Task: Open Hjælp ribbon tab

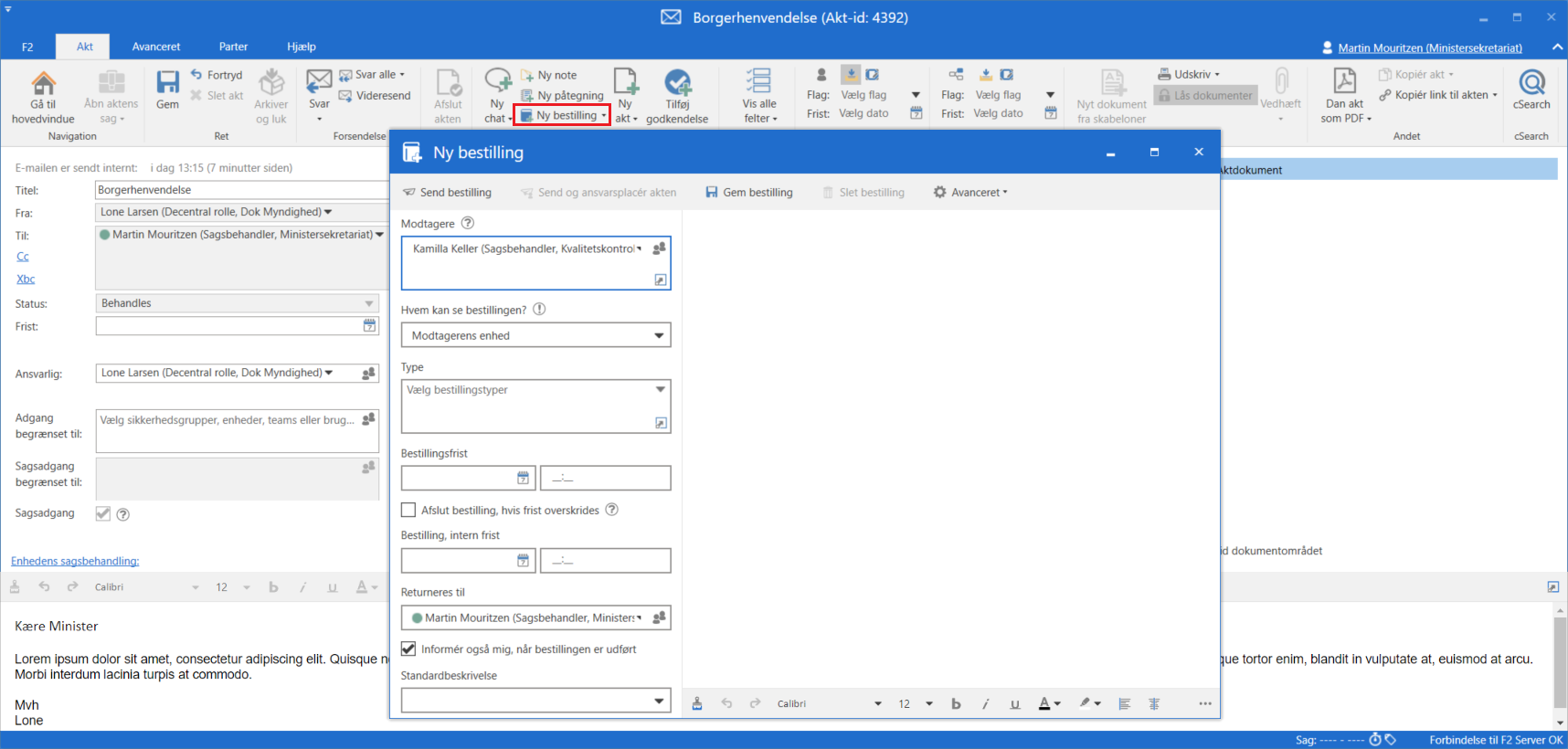Action: point(302,47)
